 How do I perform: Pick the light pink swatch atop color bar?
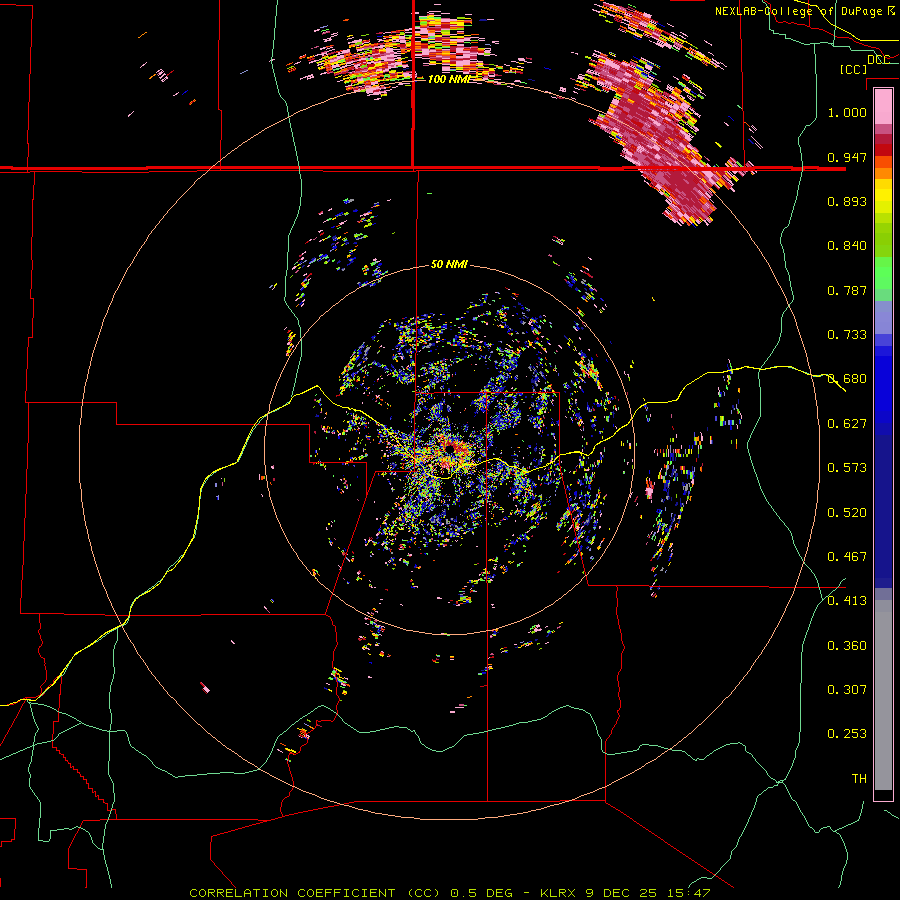click(883, 107)
